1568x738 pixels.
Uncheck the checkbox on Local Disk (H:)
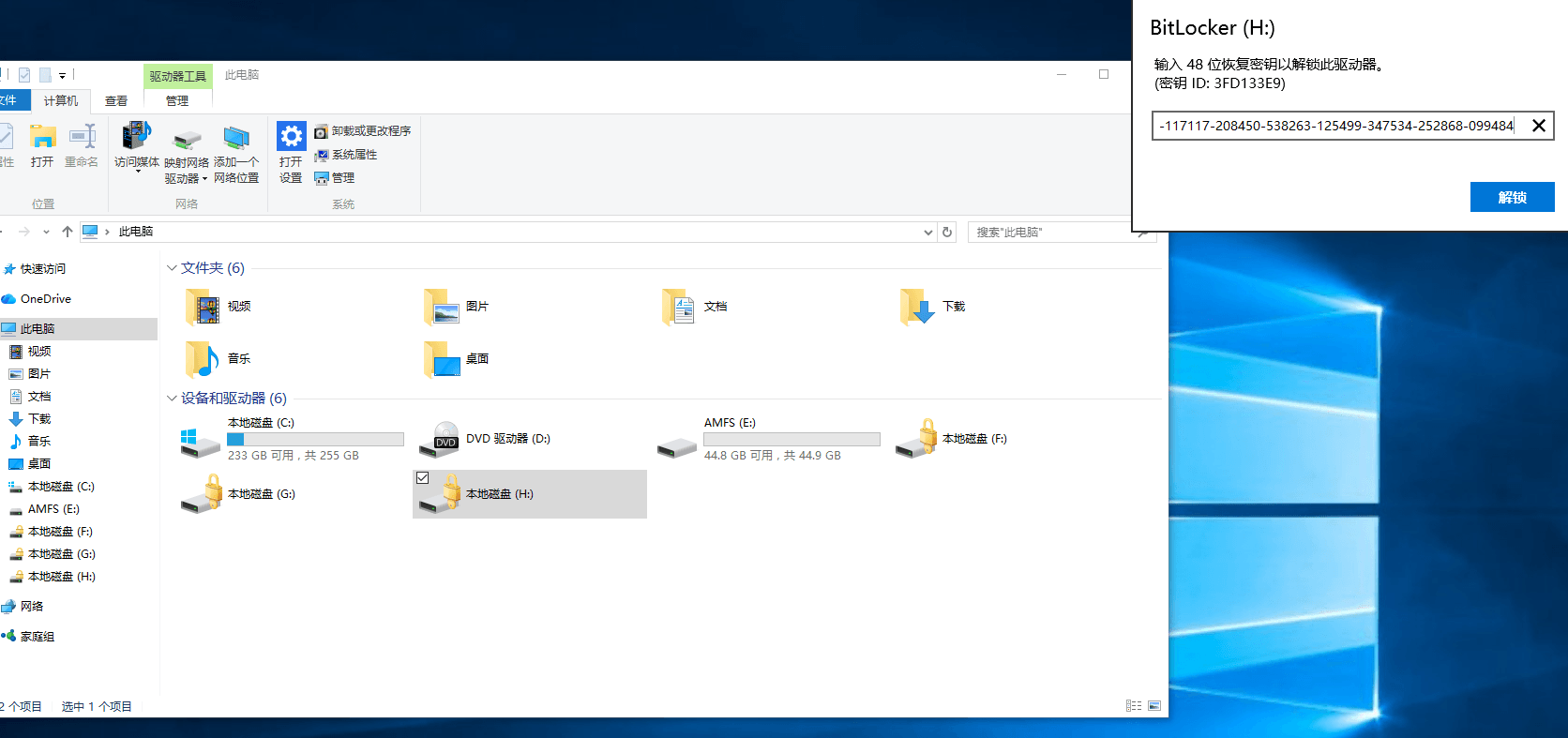pos(423,478)
